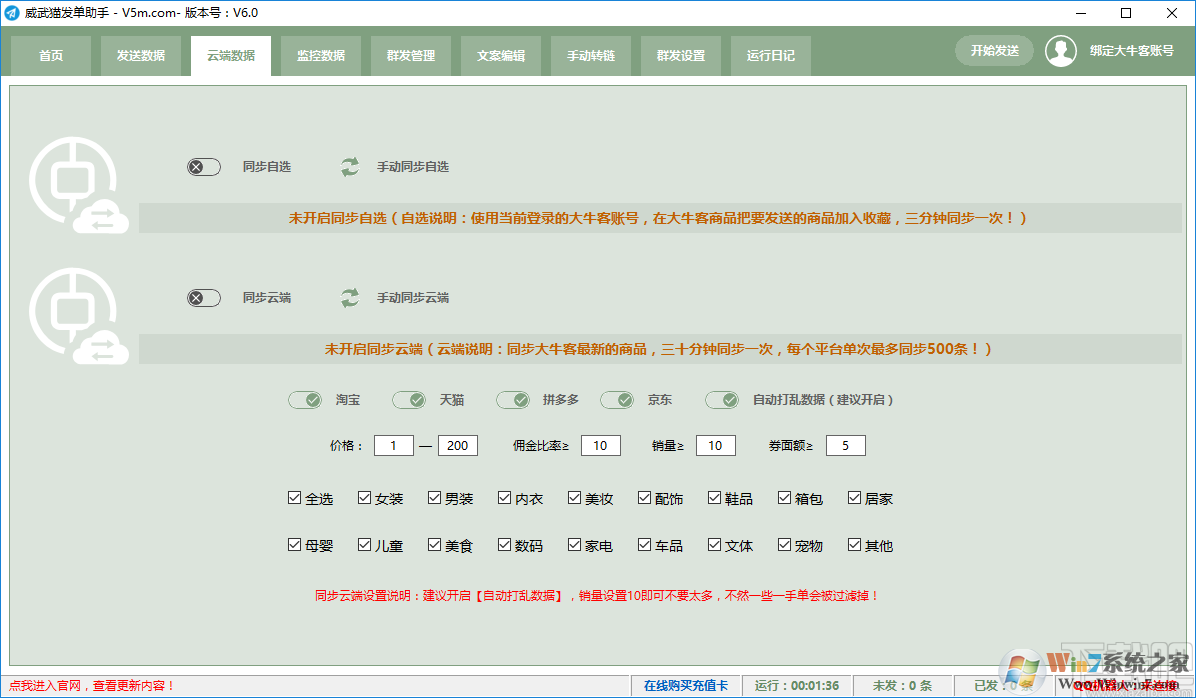
Task: Uncheck the 女装 category checkbox
Action: (x=364, y=496)
